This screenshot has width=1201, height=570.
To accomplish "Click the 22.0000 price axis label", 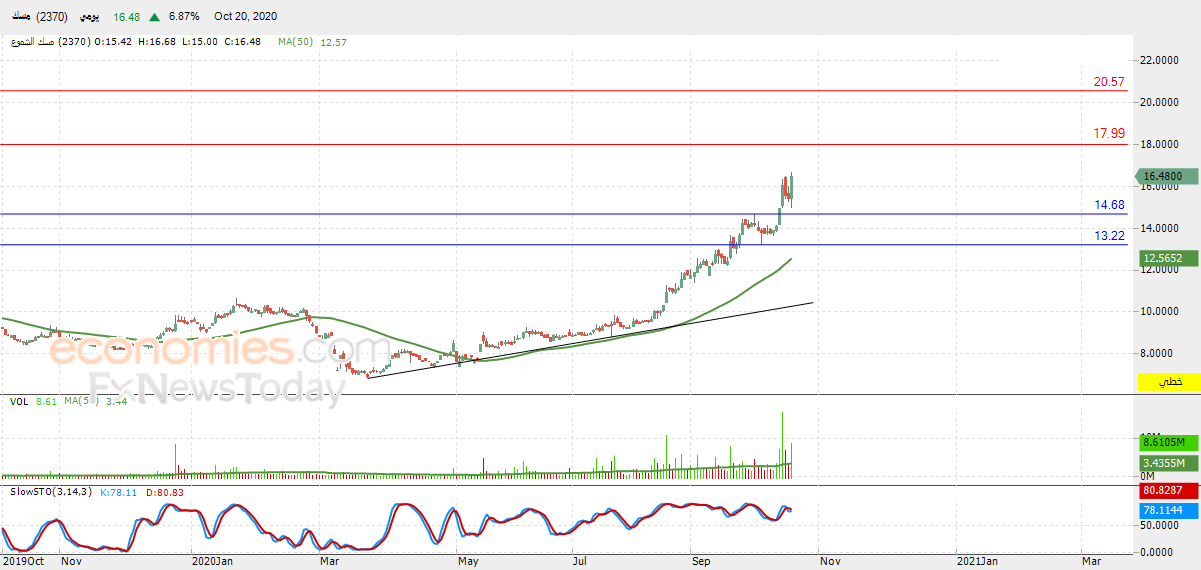I will pyautogui.click(x=1160, y=60).
